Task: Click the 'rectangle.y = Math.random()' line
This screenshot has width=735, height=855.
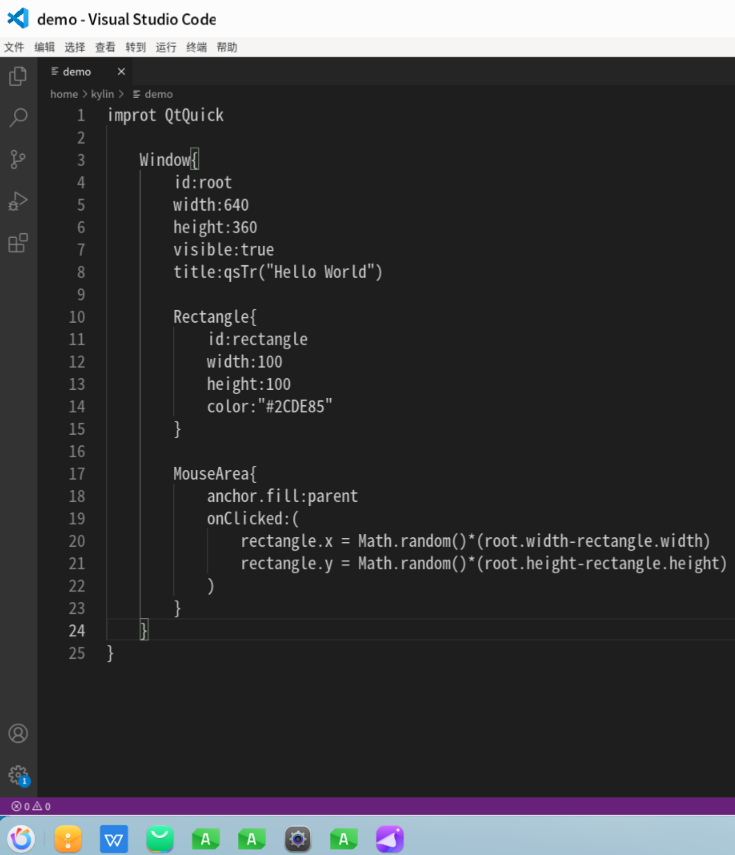Action: coord(484,563)
